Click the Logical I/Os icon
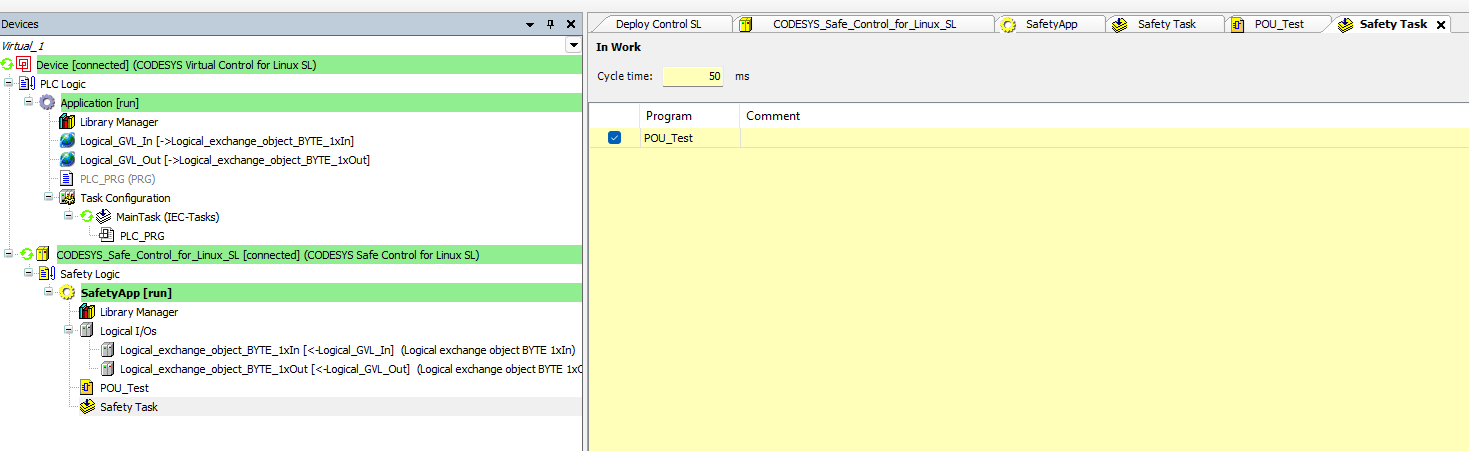The image size is (1469, 451). (x=87, y=331)
